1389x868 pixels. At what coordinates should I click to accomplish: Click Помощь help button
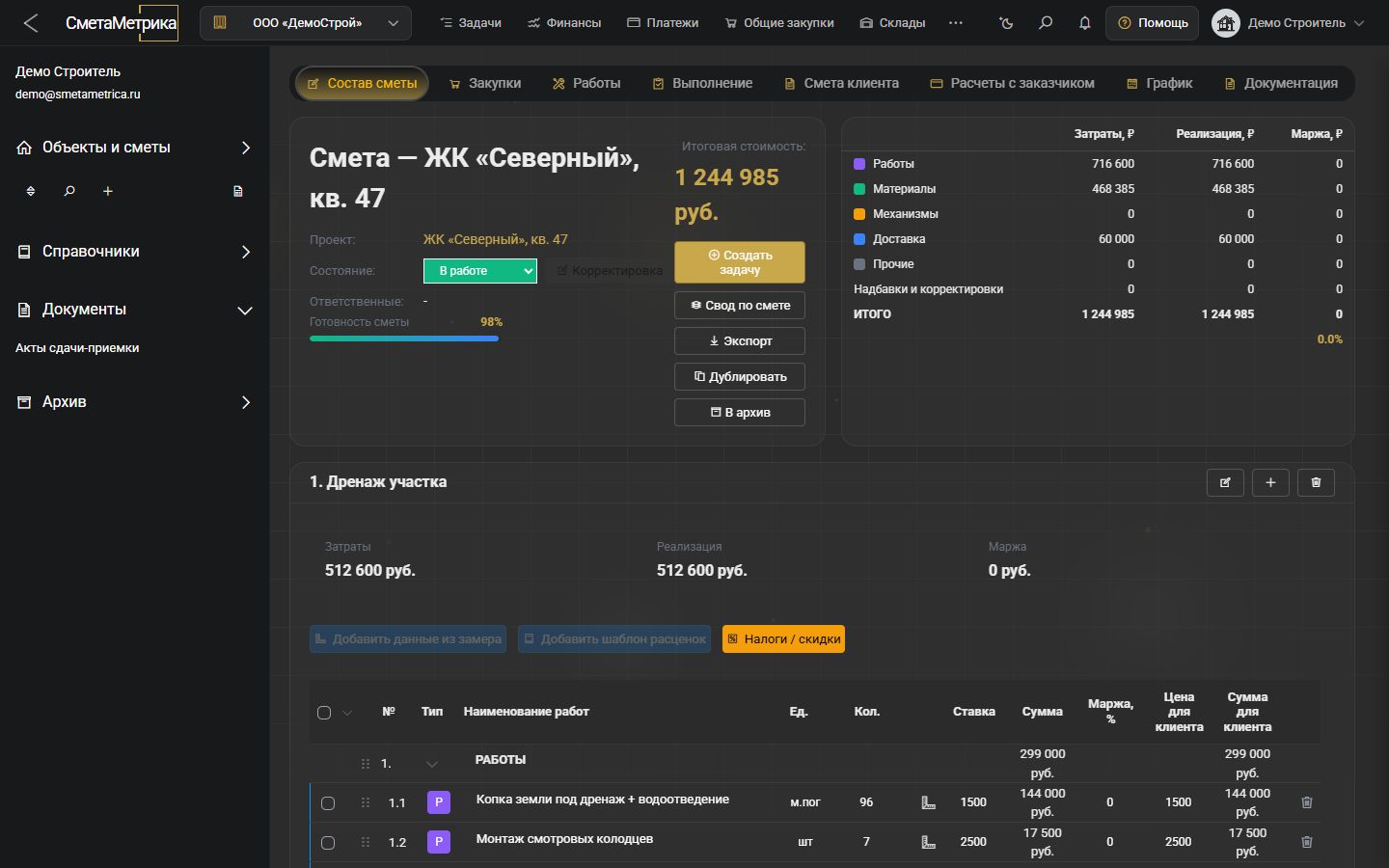coord(1153,23)
